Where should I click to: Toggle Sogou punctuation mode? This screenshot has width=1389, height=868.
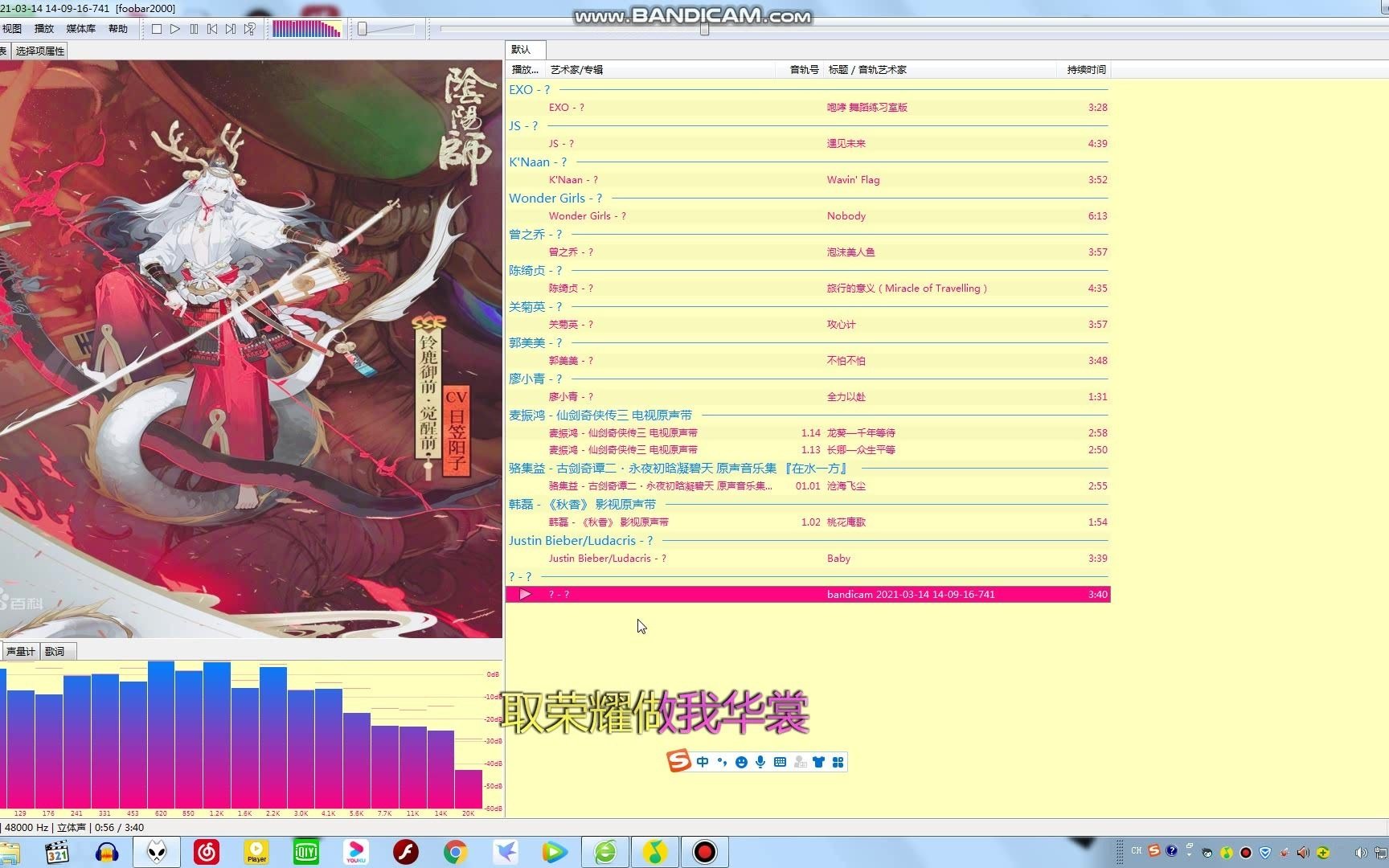(722, 762)
